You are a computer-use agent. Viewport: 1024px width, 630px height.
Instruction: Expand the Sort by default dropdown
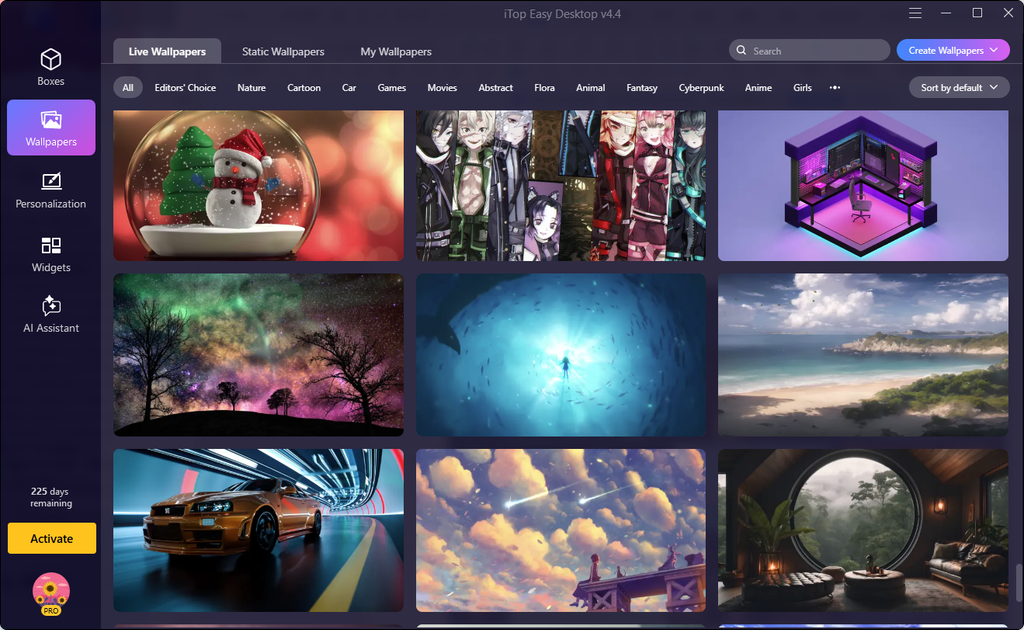[x=959, y=87]
